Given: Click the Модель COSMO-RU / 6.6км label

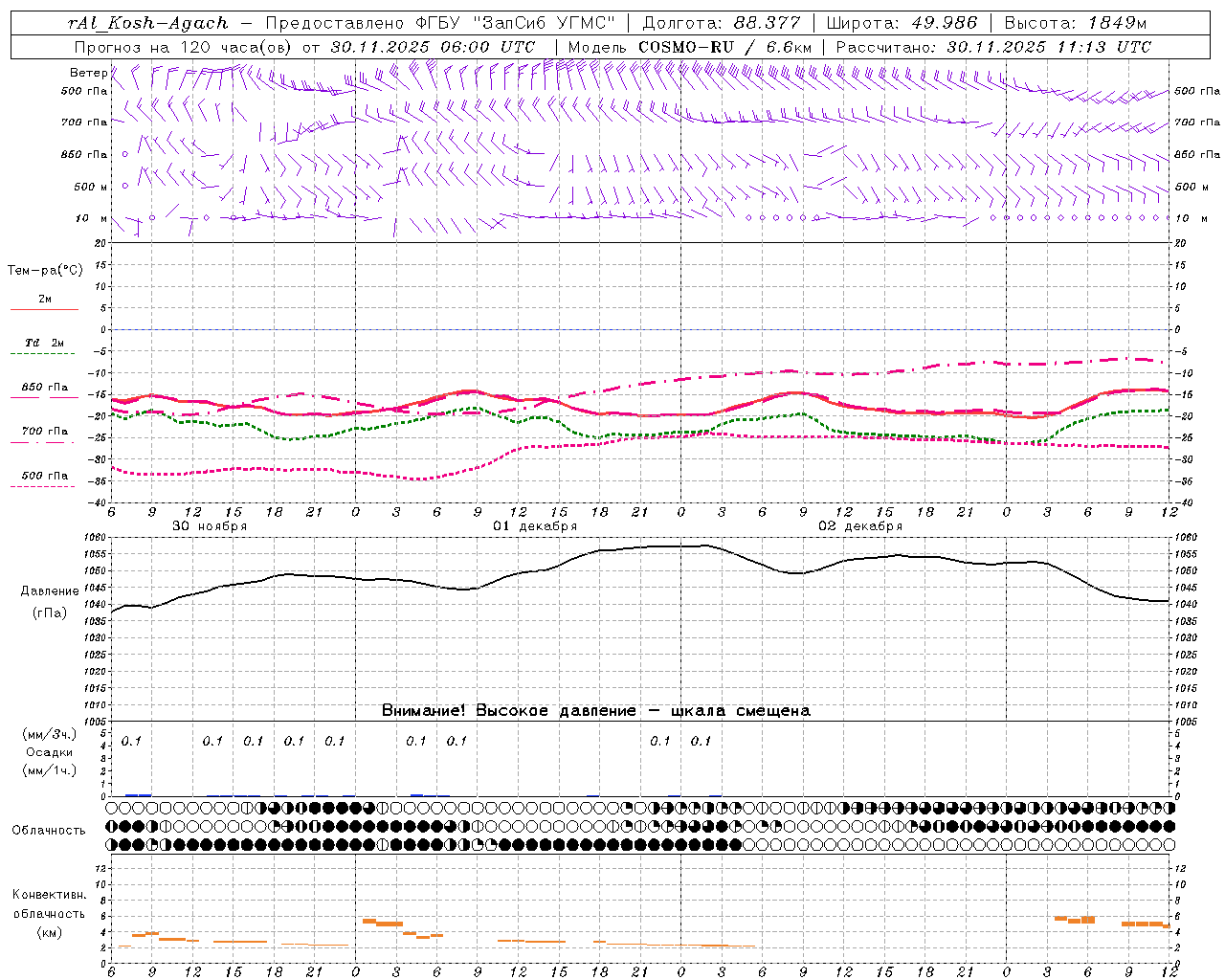Looking at the screenshot, I should click(x=689, y=47).
